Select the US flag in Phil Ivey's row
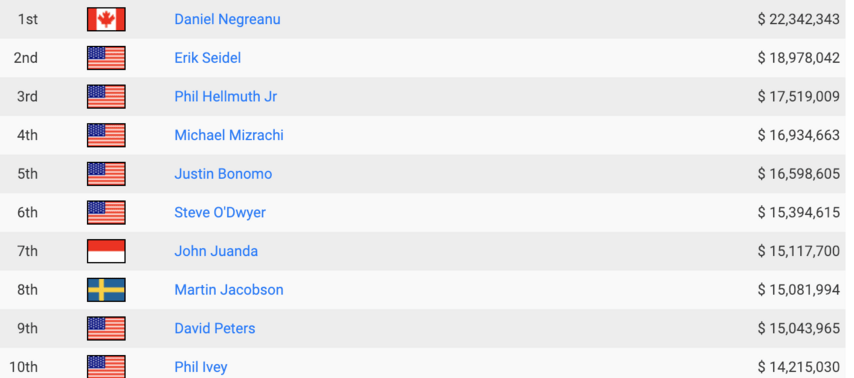Screen dimensions: 854x378 point(106,367)
